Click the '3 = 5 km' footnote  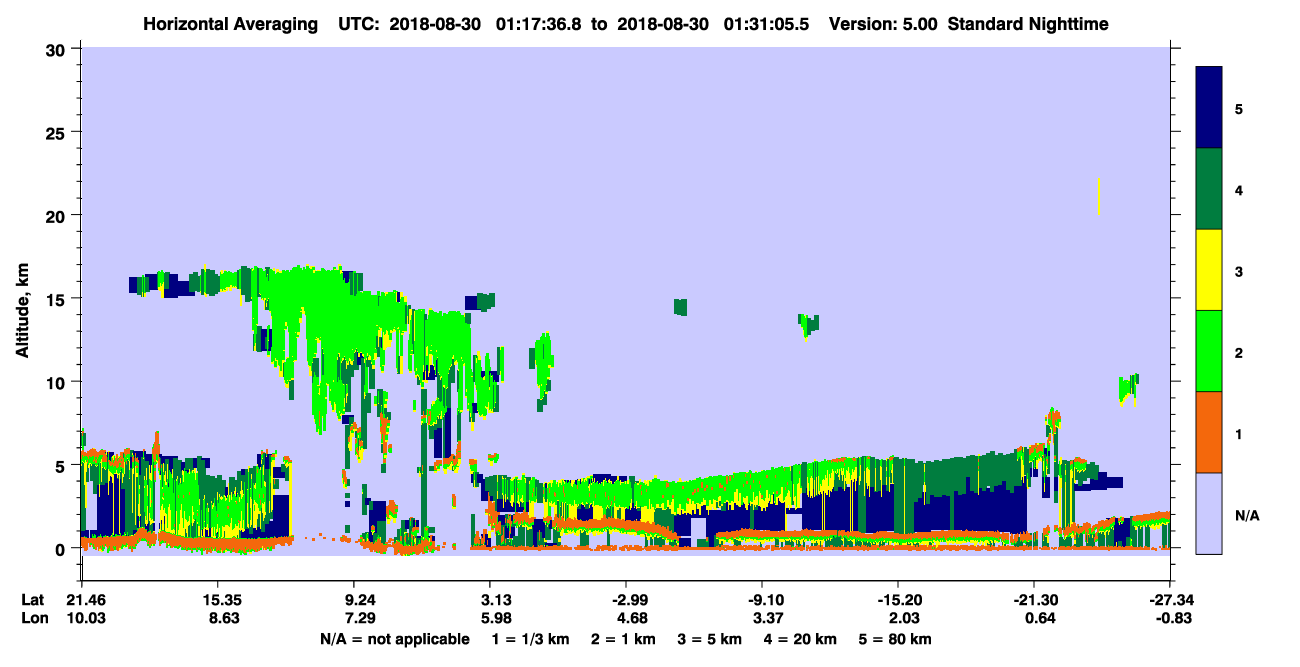click(710, 638)
